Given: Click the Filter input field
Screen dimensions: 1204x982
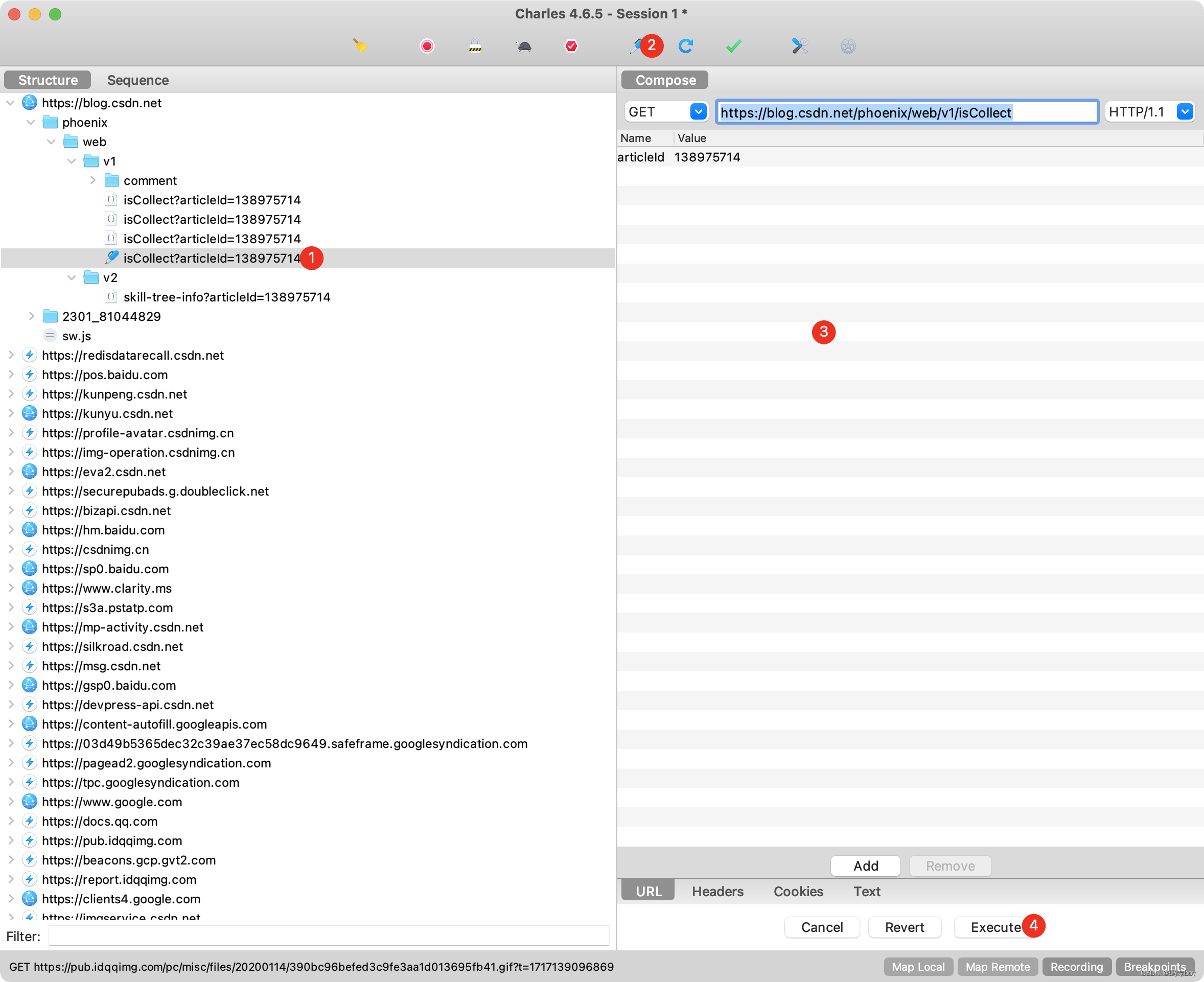Looking at the screenshot, I should (x=328, y=936).
